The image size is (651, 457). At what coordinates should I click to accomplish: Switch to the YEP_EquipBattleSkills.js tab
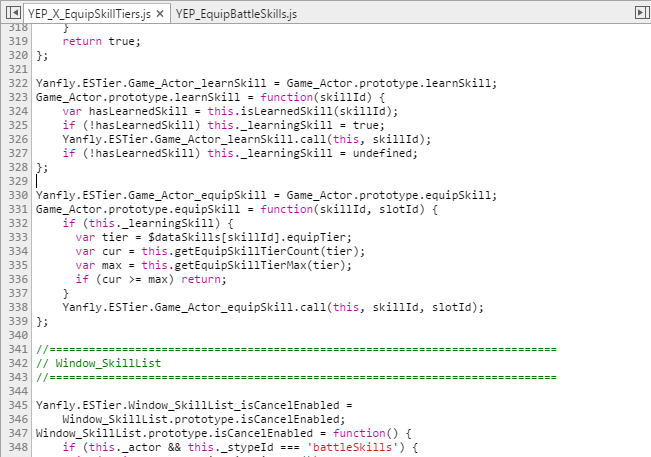click(236, 14)
